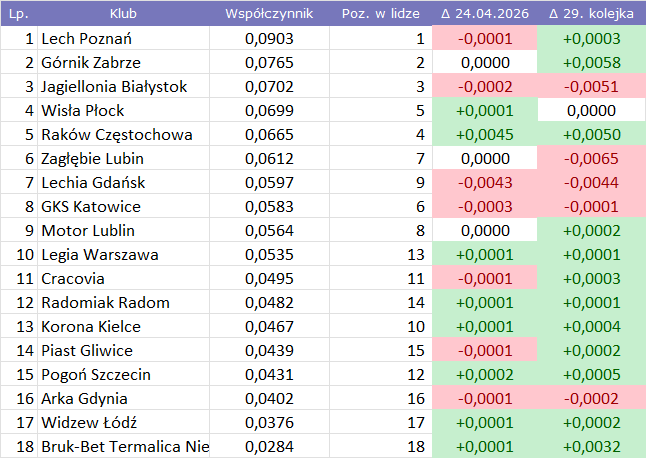Select Górnik Zabrze's +0,0058 cell

[x=592, y=63]
